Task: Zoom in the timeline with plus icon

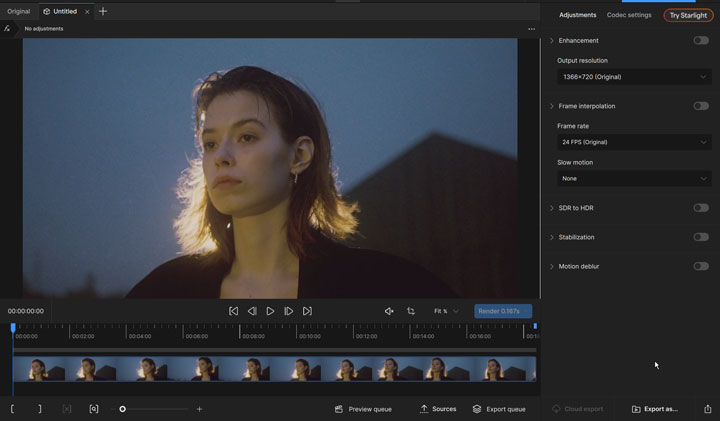Action: 199,409
